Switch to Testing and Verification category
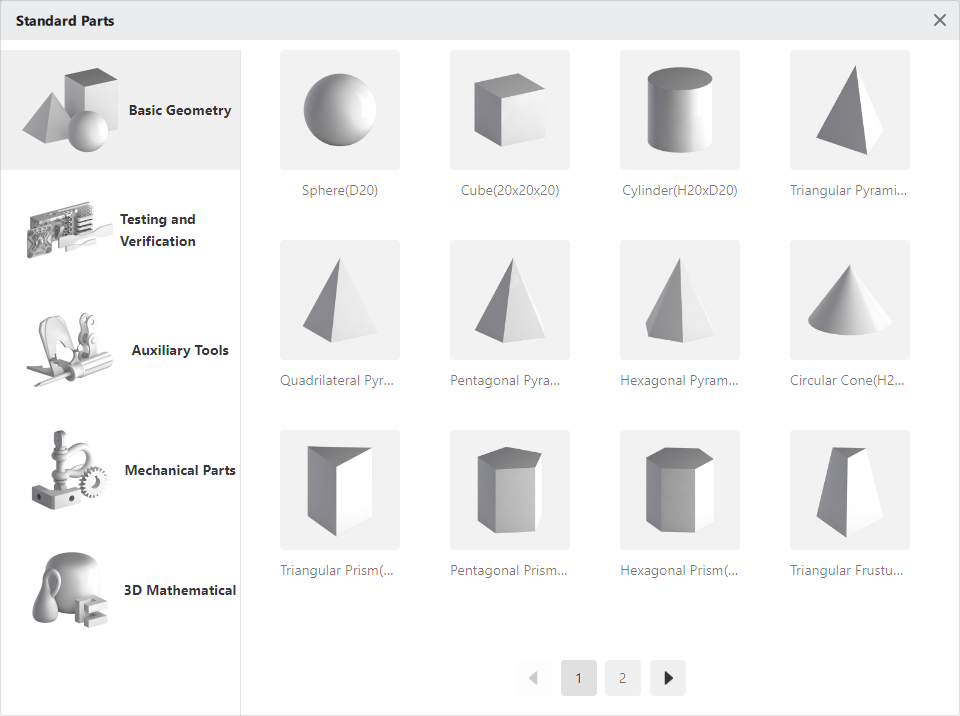The image size is (960, 716). tap(121, 230)
